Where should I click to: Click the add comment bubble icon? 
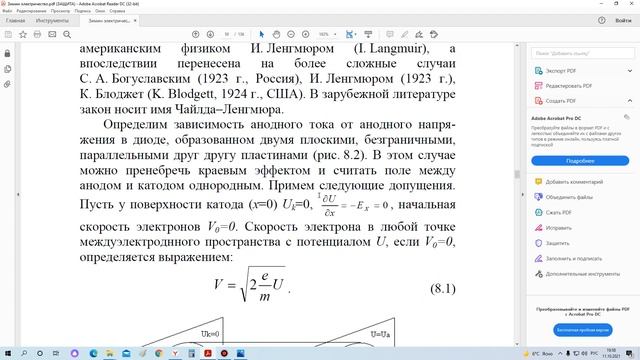coord(390,35)
